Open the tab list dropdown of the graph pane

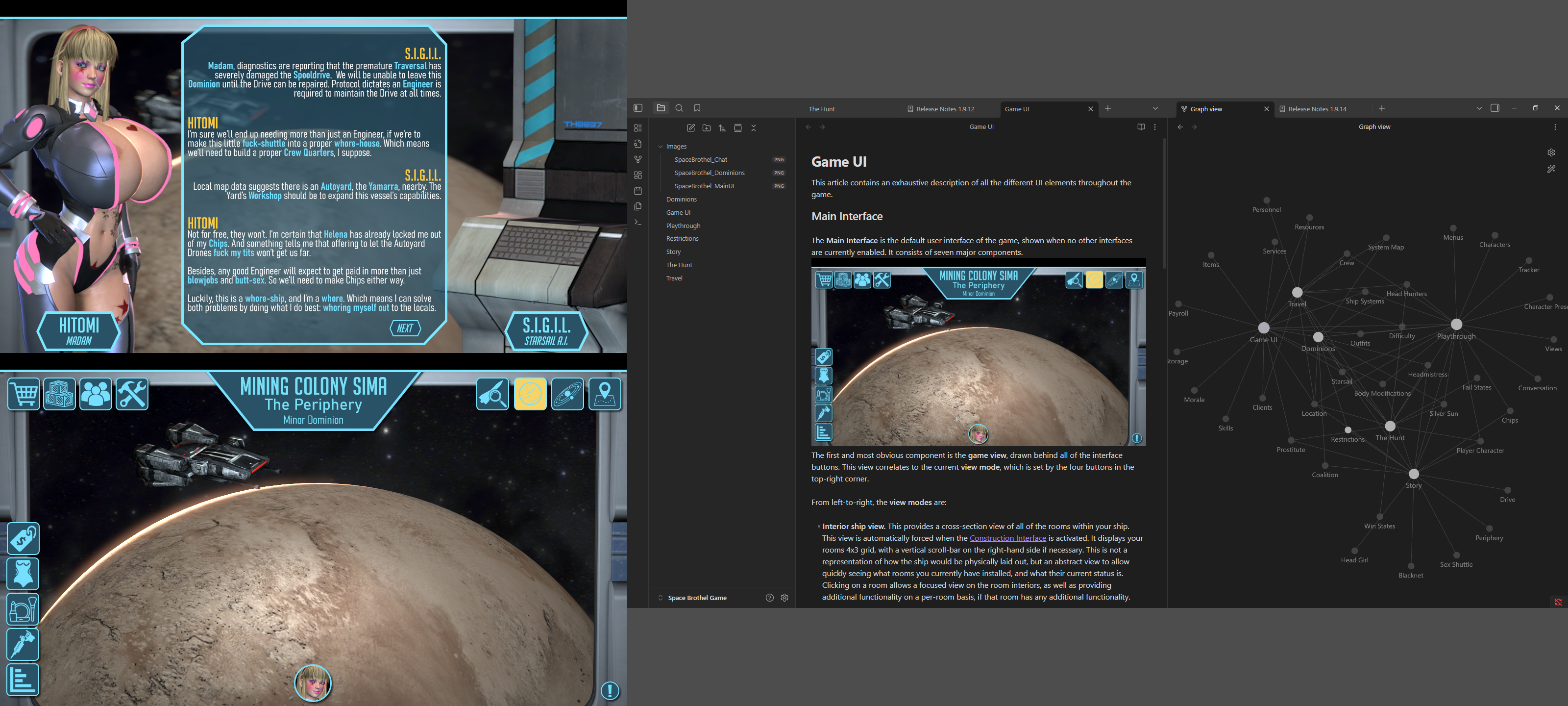click(1479, 108)
